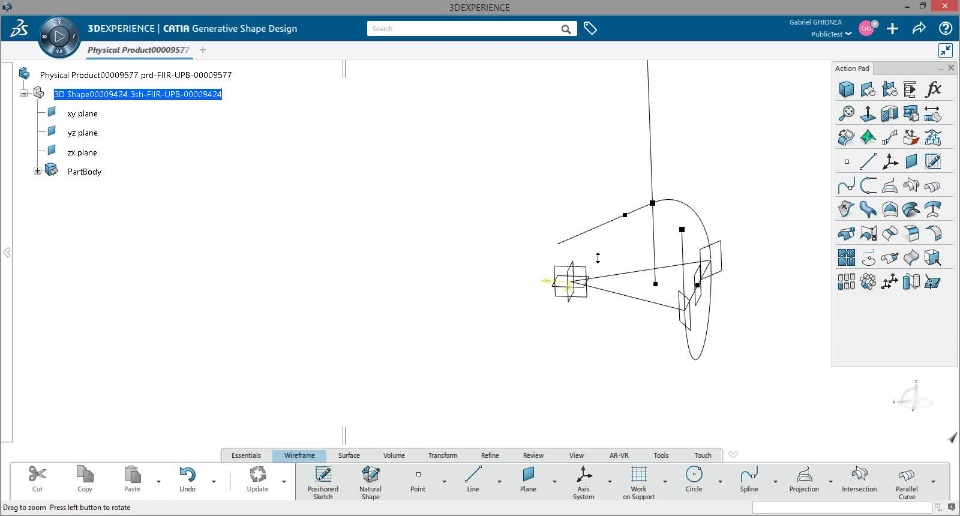
Task: Click the search magnifier icon in top bar
Action: (566, 29)
